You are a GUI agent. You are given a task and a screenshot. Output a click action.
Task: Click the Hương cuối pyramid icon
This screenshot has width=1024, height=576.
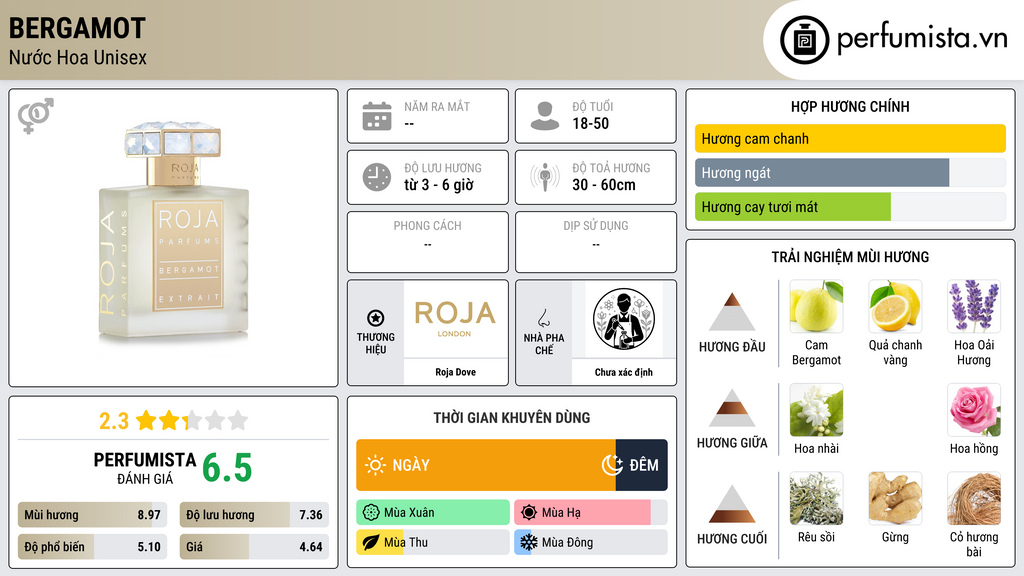[x=732, y=504]
